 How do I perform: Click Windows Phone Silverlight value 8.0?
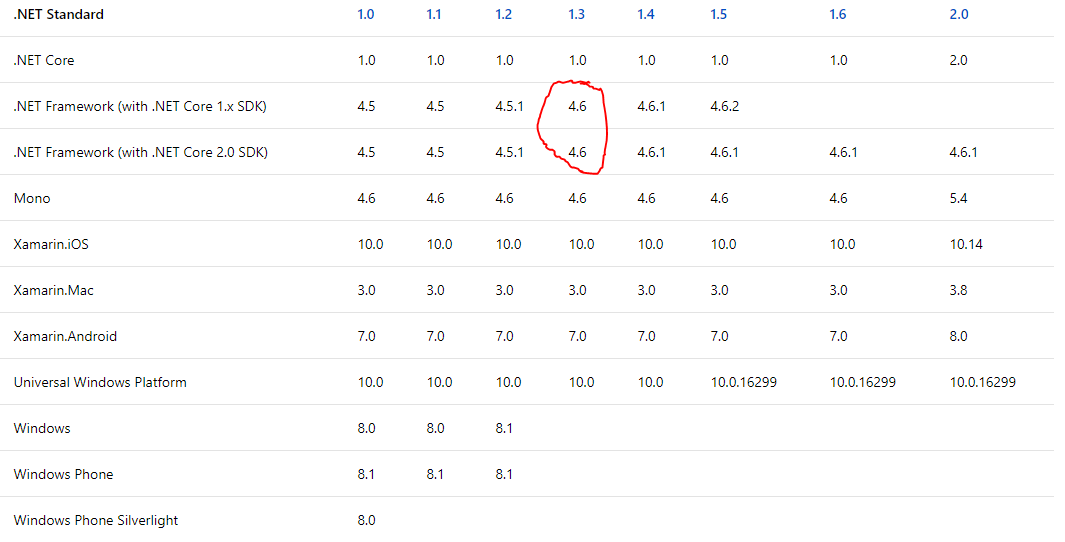366,521
